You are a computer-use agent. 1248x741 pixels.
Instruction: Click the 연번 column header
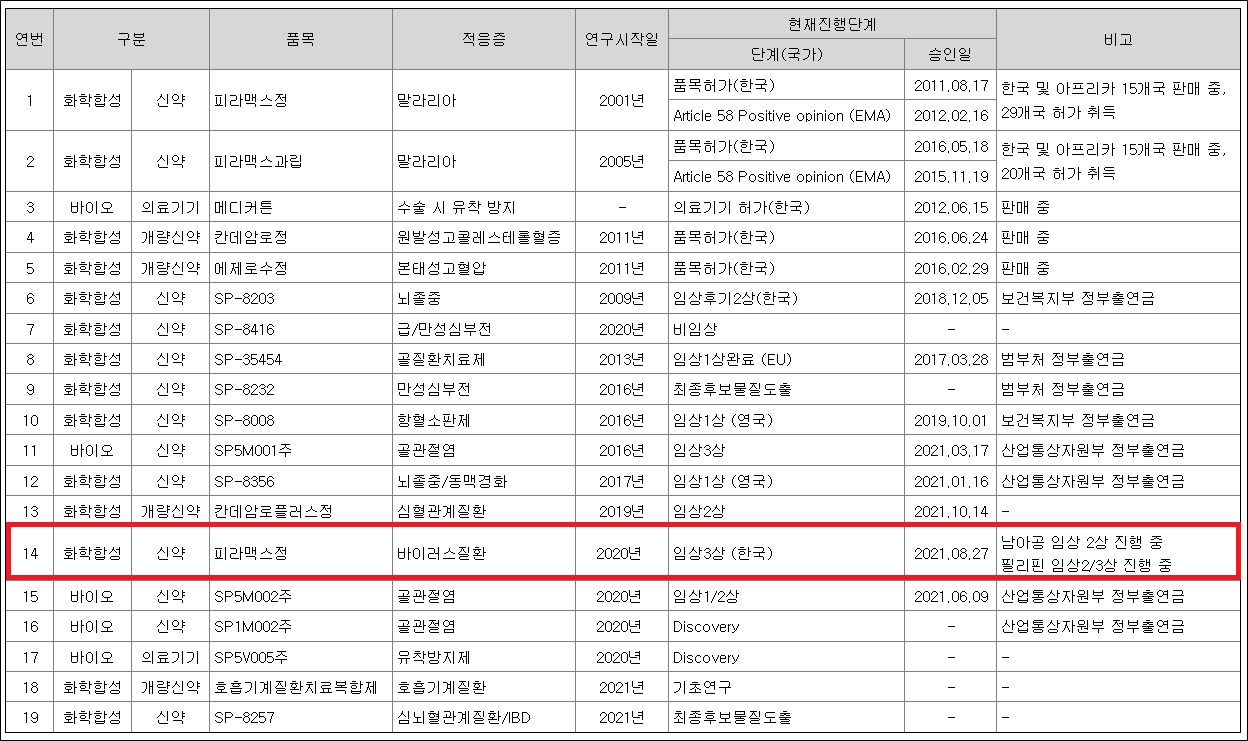tap(29, 39)
